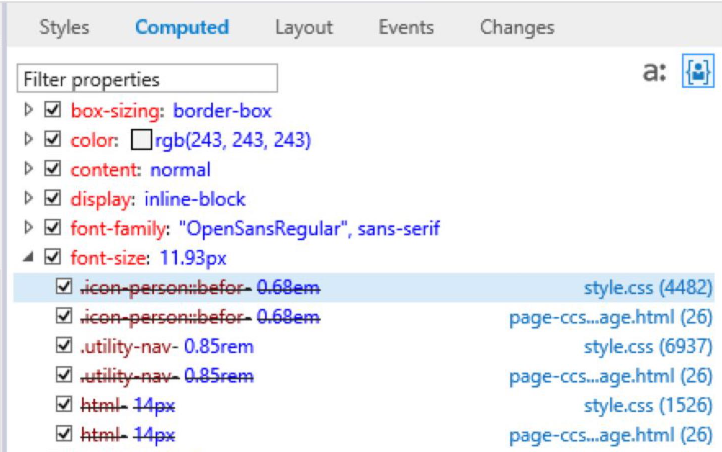Screen dimensions: 722x452
Task: Toggle the display property checkbox
Action: click(52, 198)
